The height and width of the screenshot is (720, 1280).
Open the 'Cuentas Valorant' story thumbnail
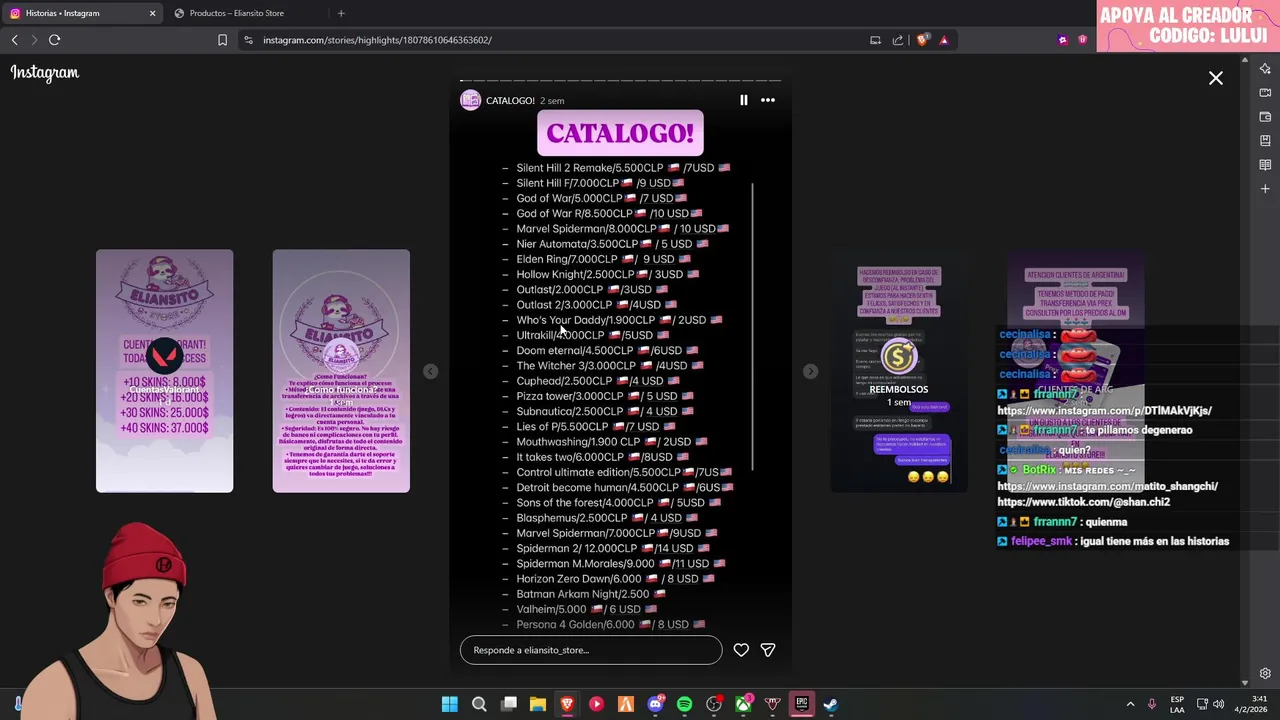coord(164,371)
